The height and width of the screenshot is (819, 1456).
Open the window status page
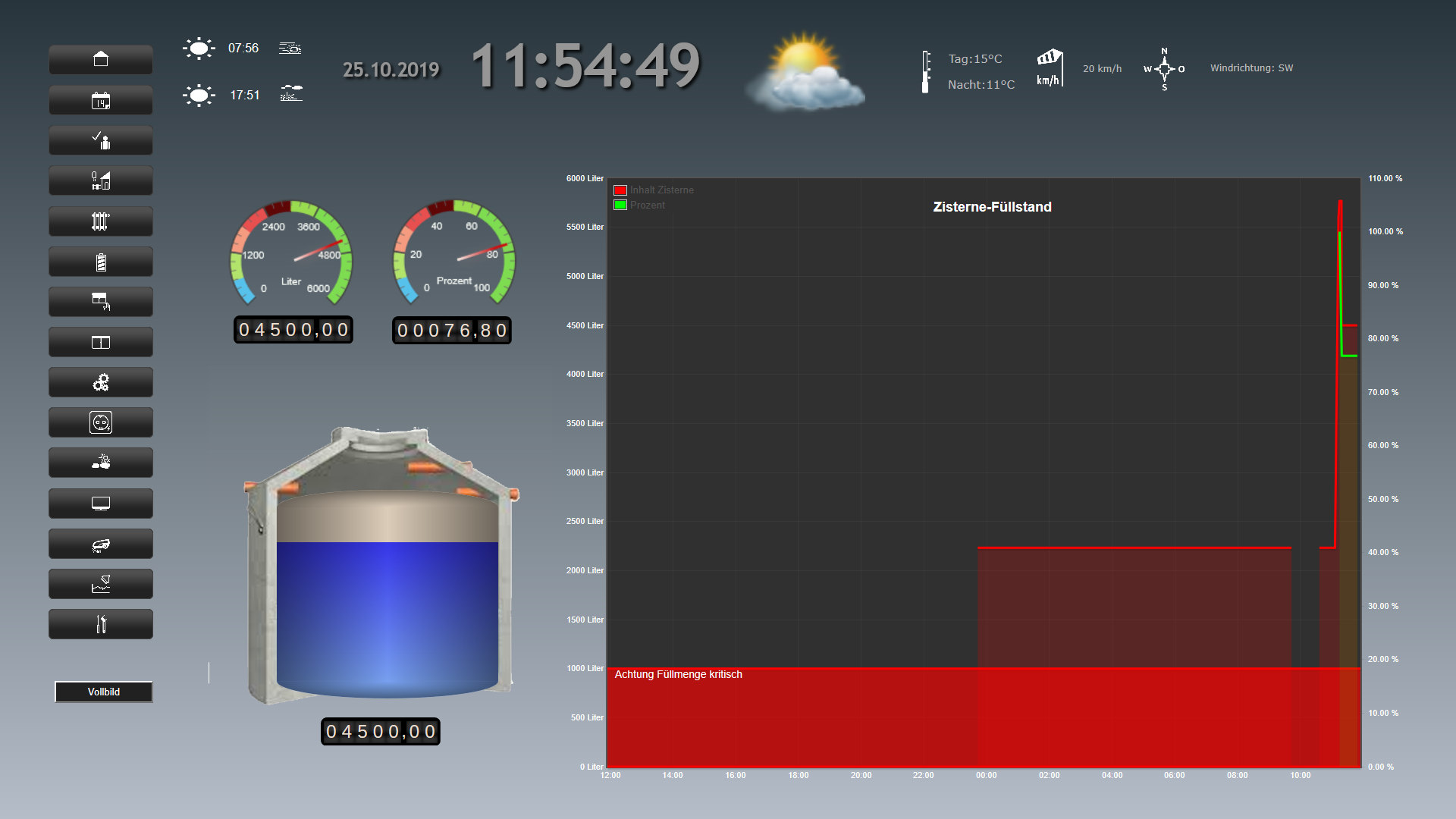(101, 342)
